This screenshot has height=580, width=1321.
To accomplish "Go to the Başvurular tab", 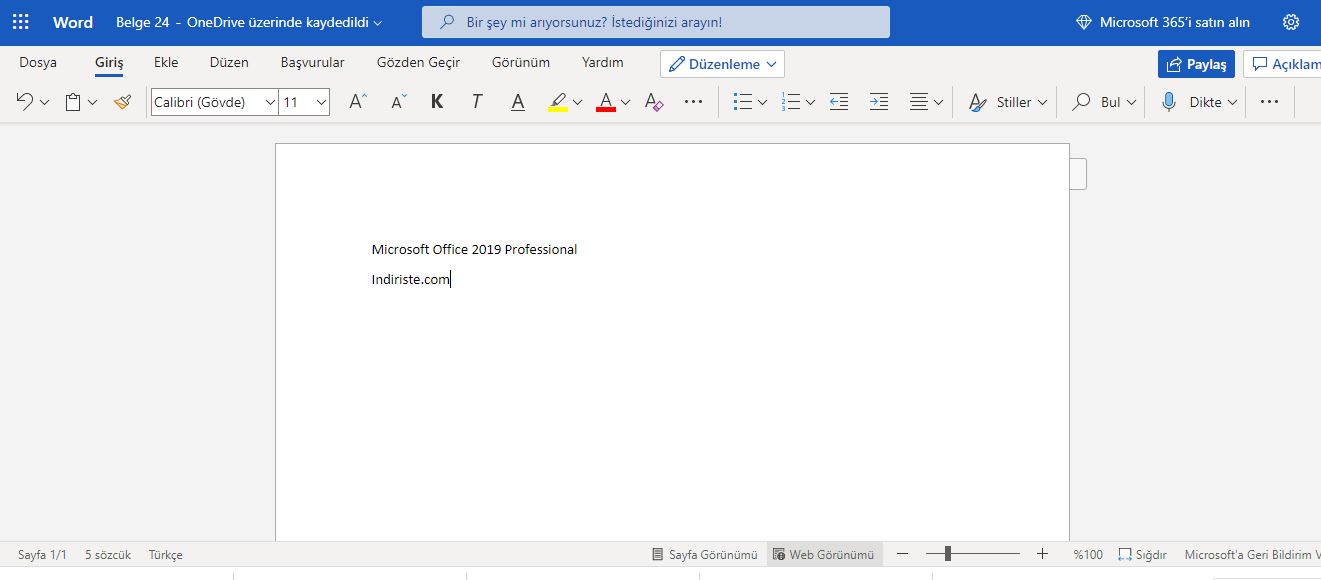I will (x=313, y=62).
